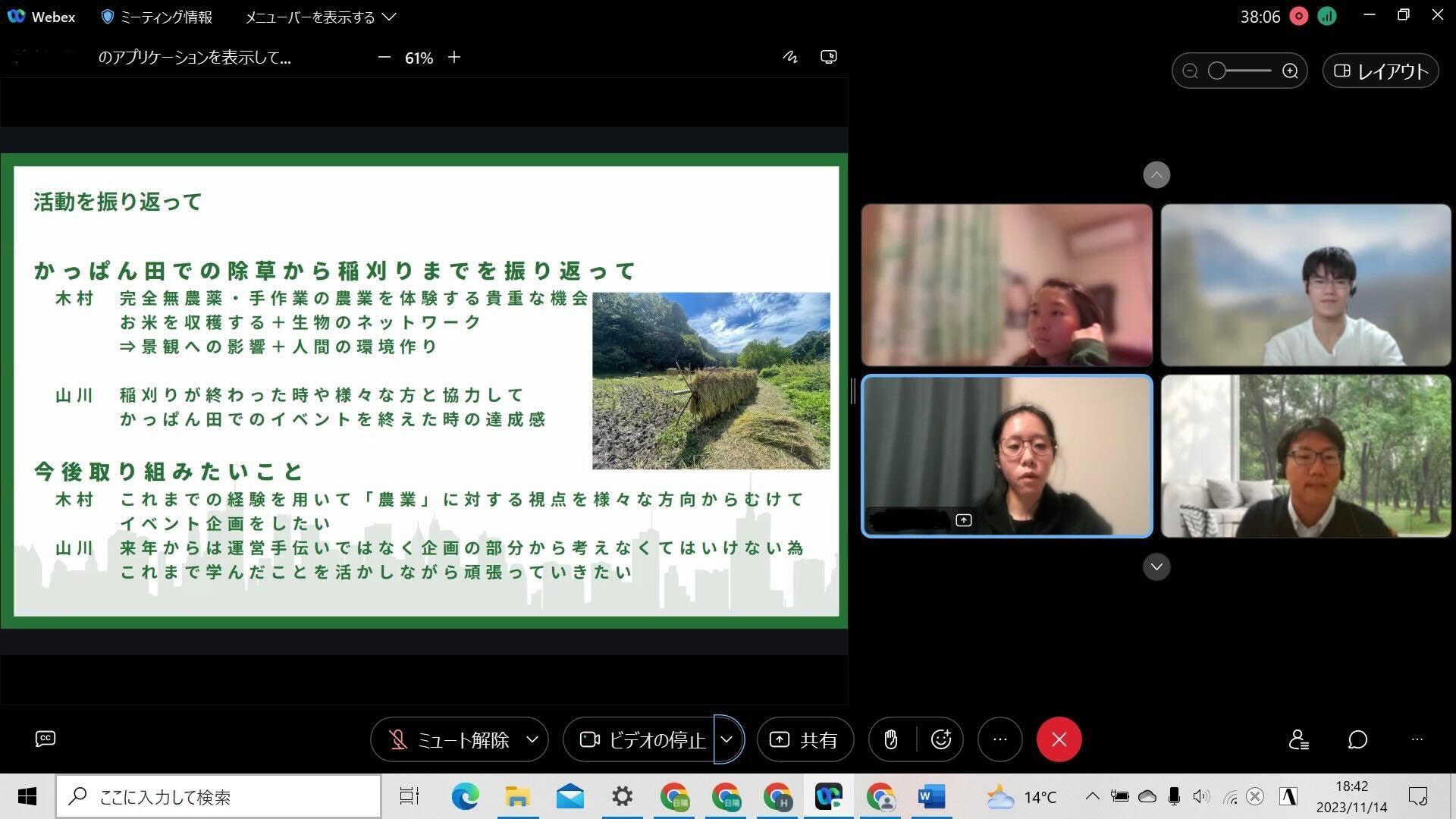This screenshot has height=819, width=1456.
Task: Open the annotation squiggle tool
Action: tap(790, 58)
